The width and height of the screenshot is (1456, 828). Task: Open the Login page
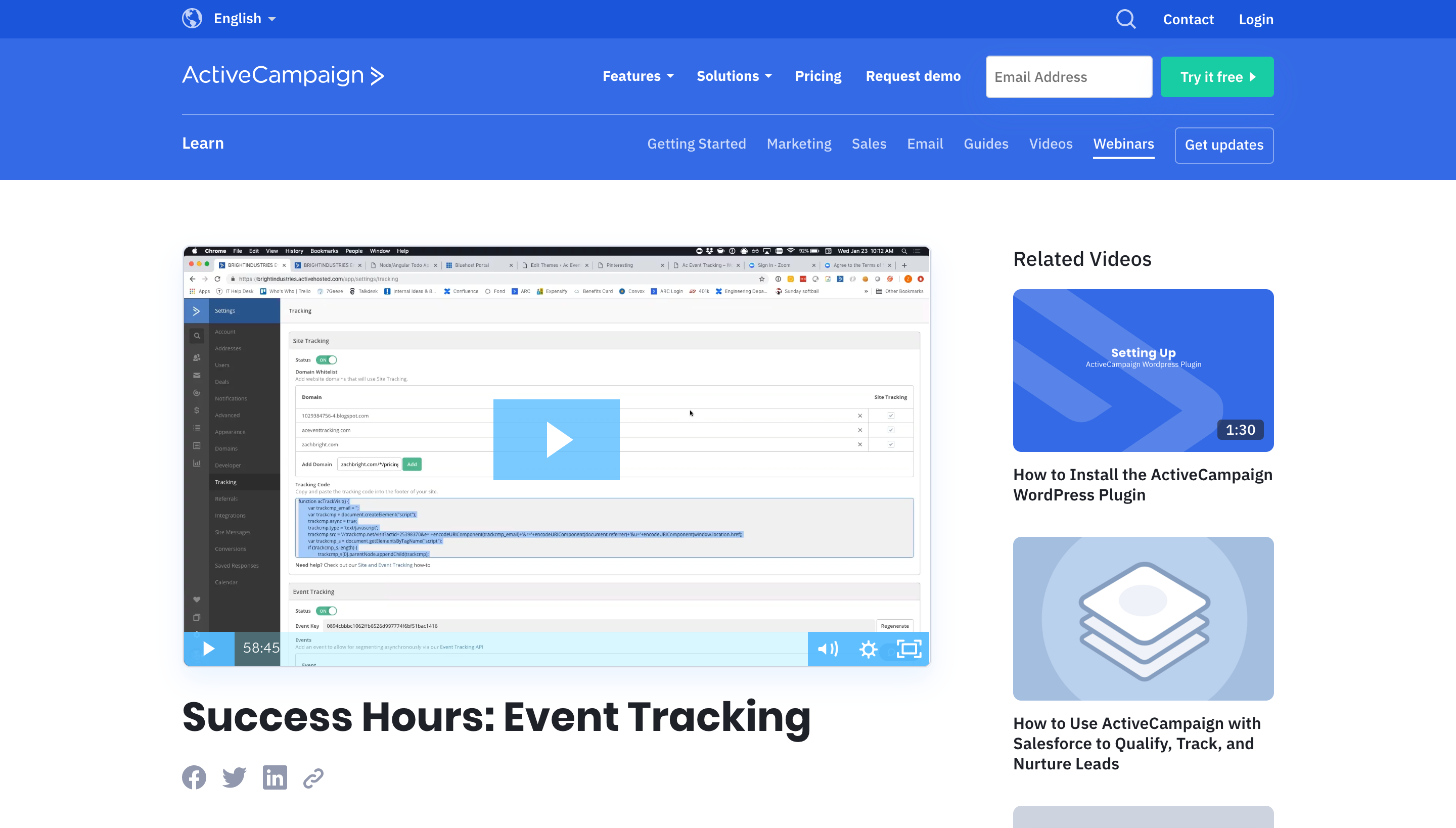[x=1256, y=19]
